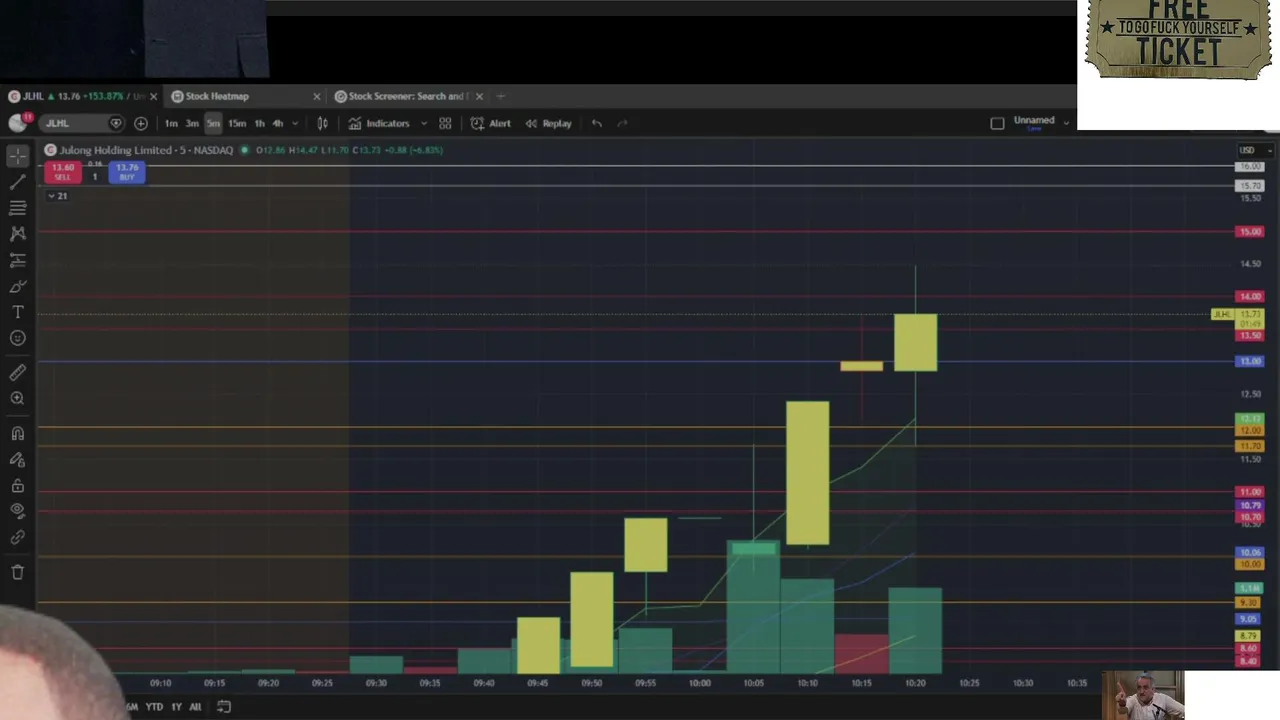Click the orange 12.00 price level label
1280x720 pixels.
point(1250,430)
